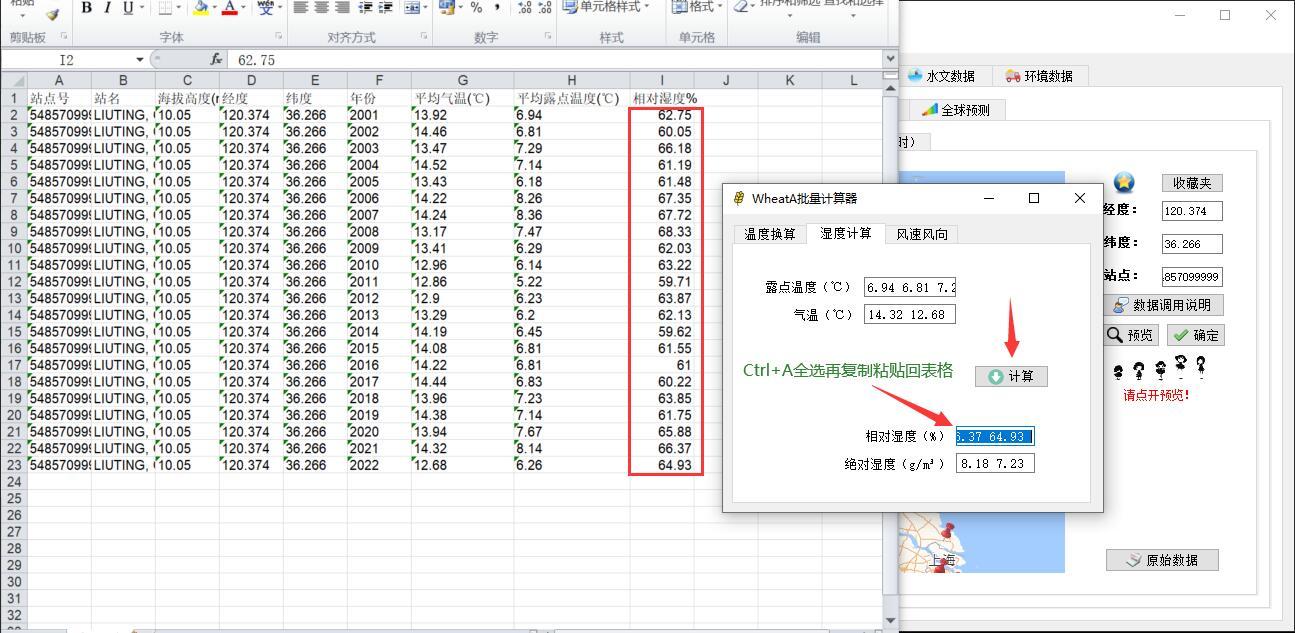Click the 站点 input field

[x=1192, y=277]
